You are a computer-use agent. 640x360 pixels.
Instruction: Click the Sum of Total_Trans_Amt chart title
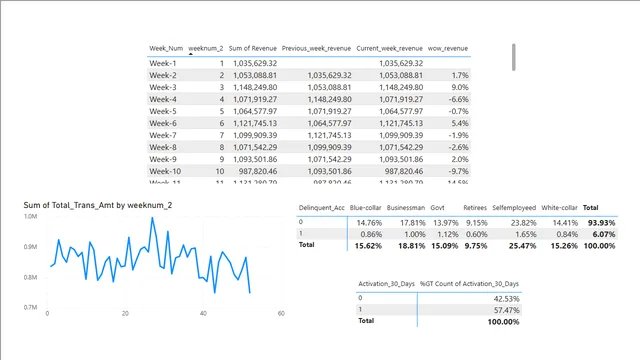pyautogui.click(x=98, y=205)
